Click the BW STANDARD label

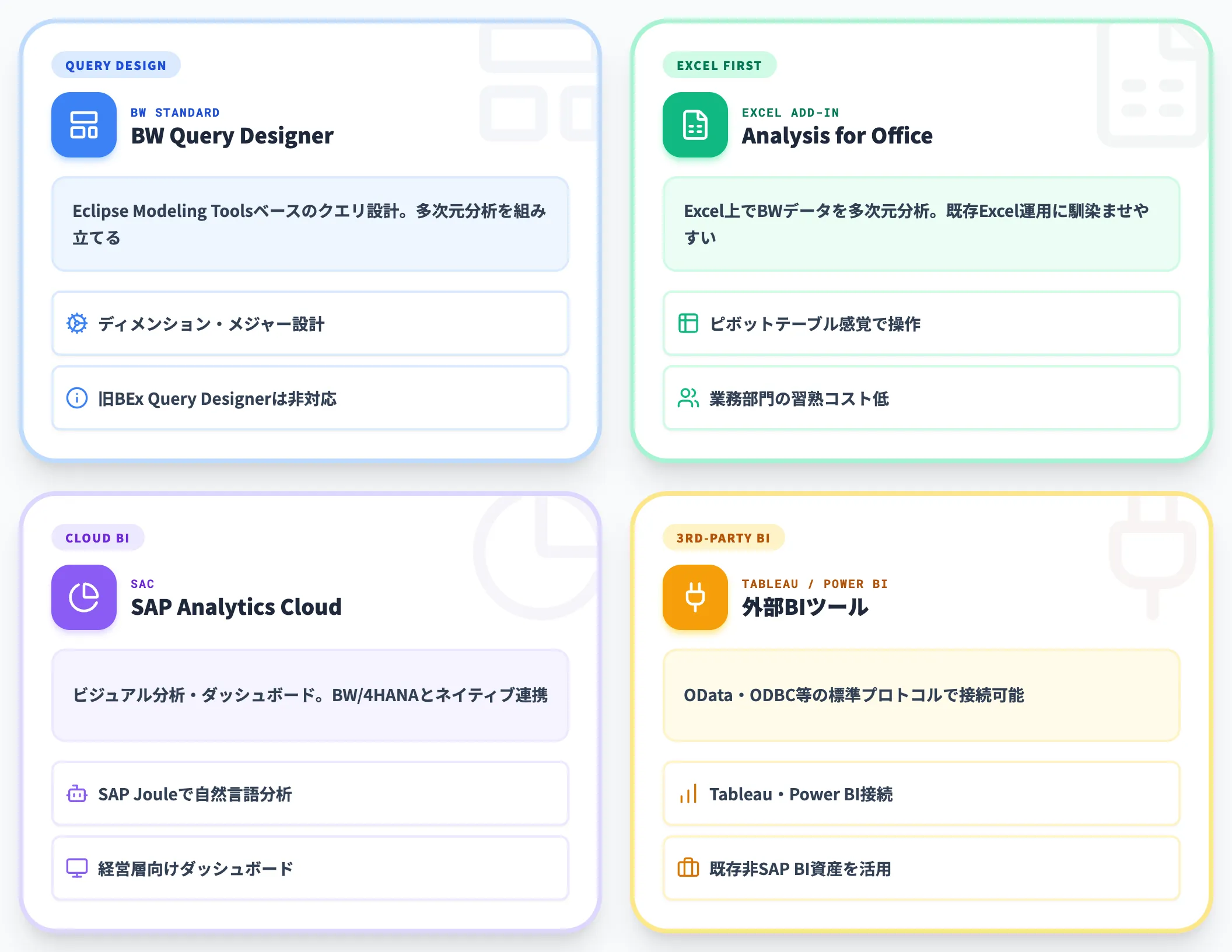(x=175, y=113)
